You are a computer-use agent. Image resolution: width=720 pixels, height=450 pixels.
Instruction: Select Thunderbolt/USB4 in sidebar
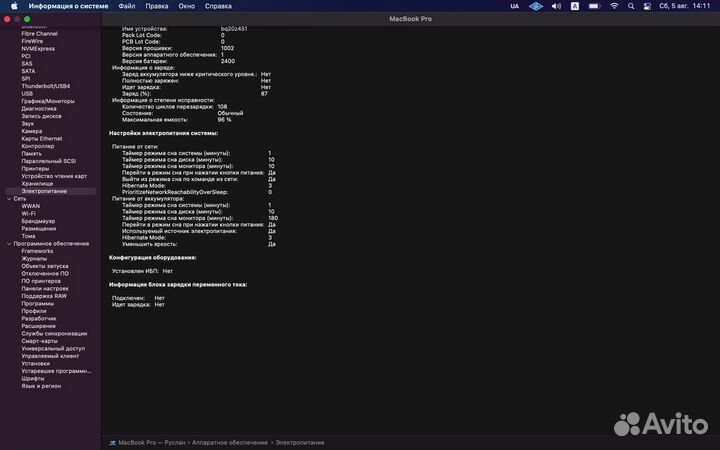(45, 86)
